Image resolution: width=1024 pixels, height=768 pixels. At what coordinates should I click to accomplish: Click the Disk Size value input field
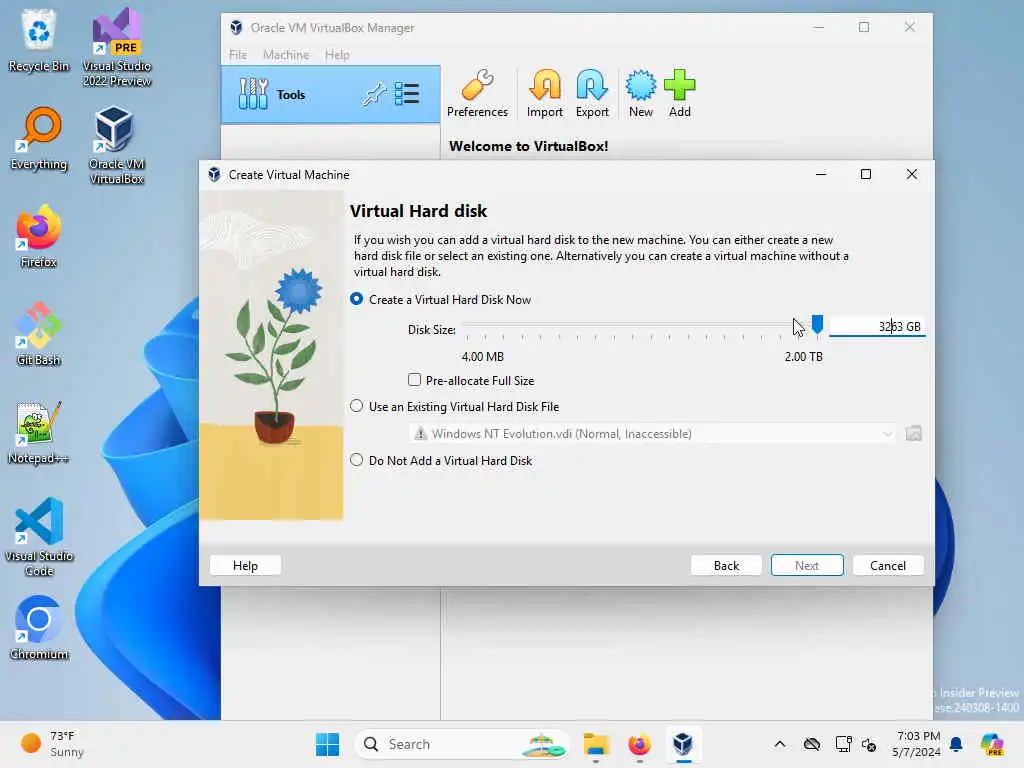[x=877, y=327]
